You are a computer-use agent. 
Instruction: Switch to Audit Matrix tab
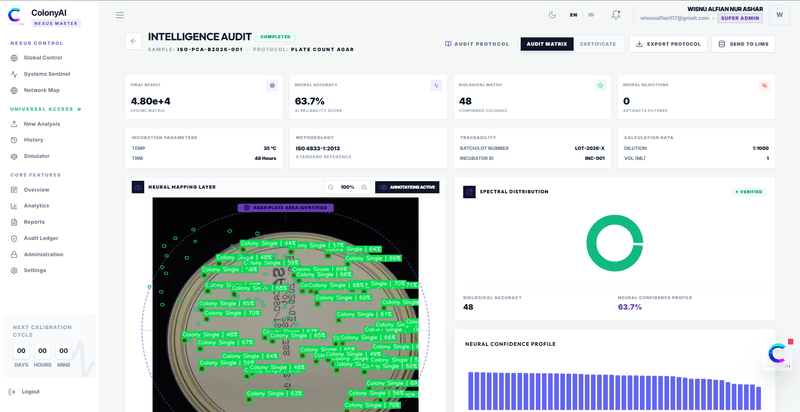coord(547,44)
